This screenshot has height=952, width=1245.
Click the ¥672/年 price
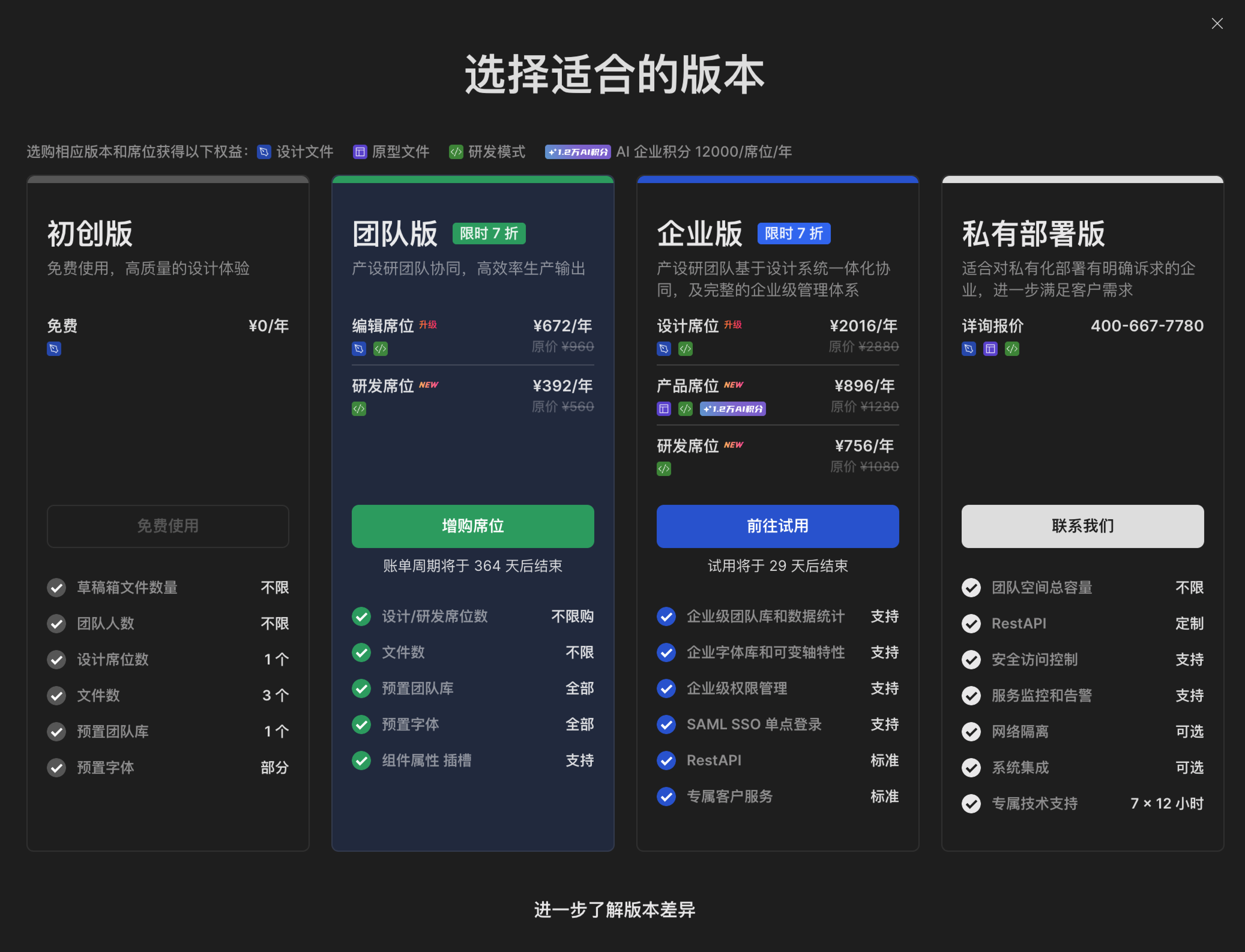563,326
